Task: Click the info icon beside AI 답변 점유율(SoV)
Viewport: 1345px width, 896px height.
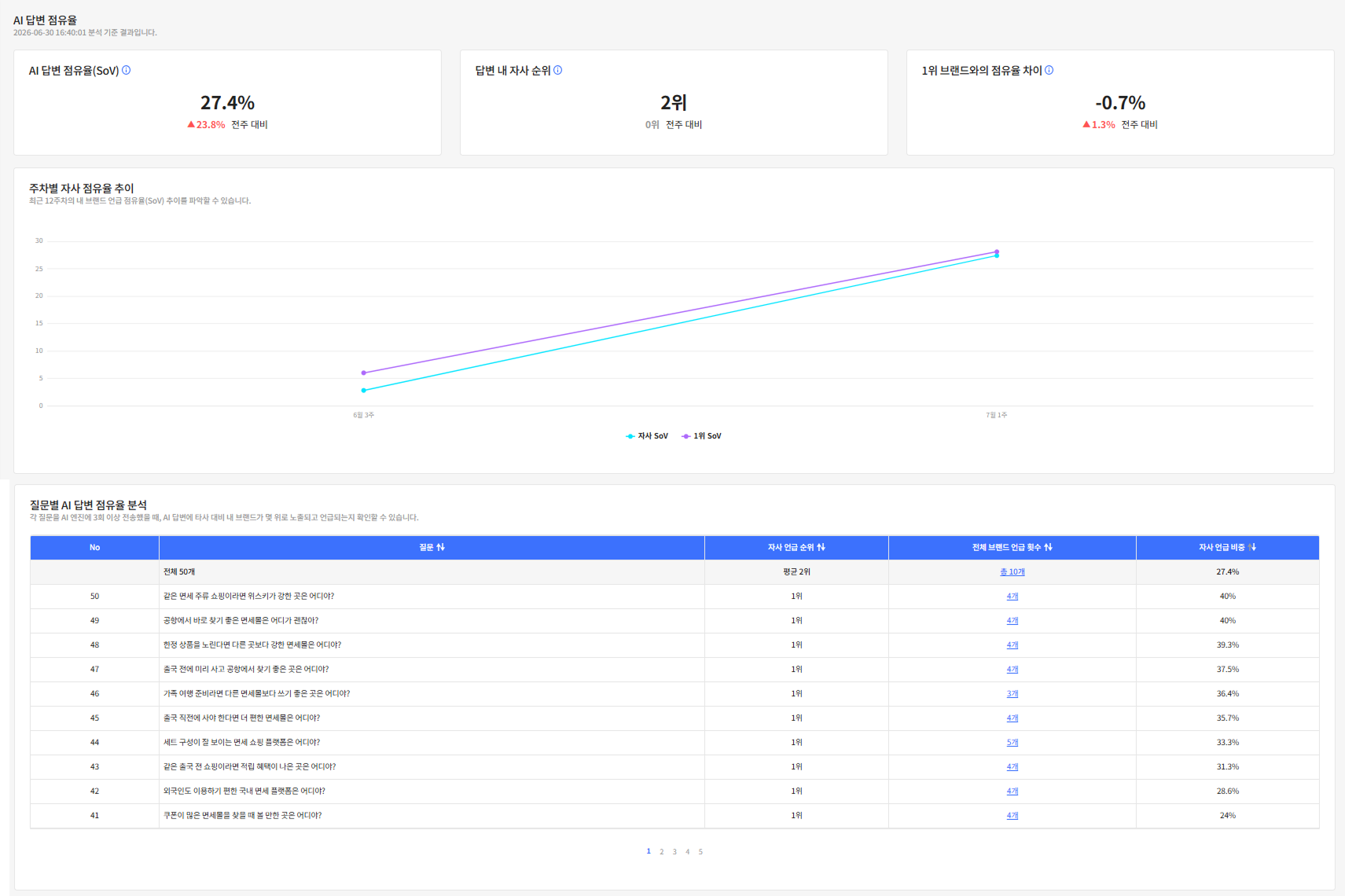Action: click(127, 70)
